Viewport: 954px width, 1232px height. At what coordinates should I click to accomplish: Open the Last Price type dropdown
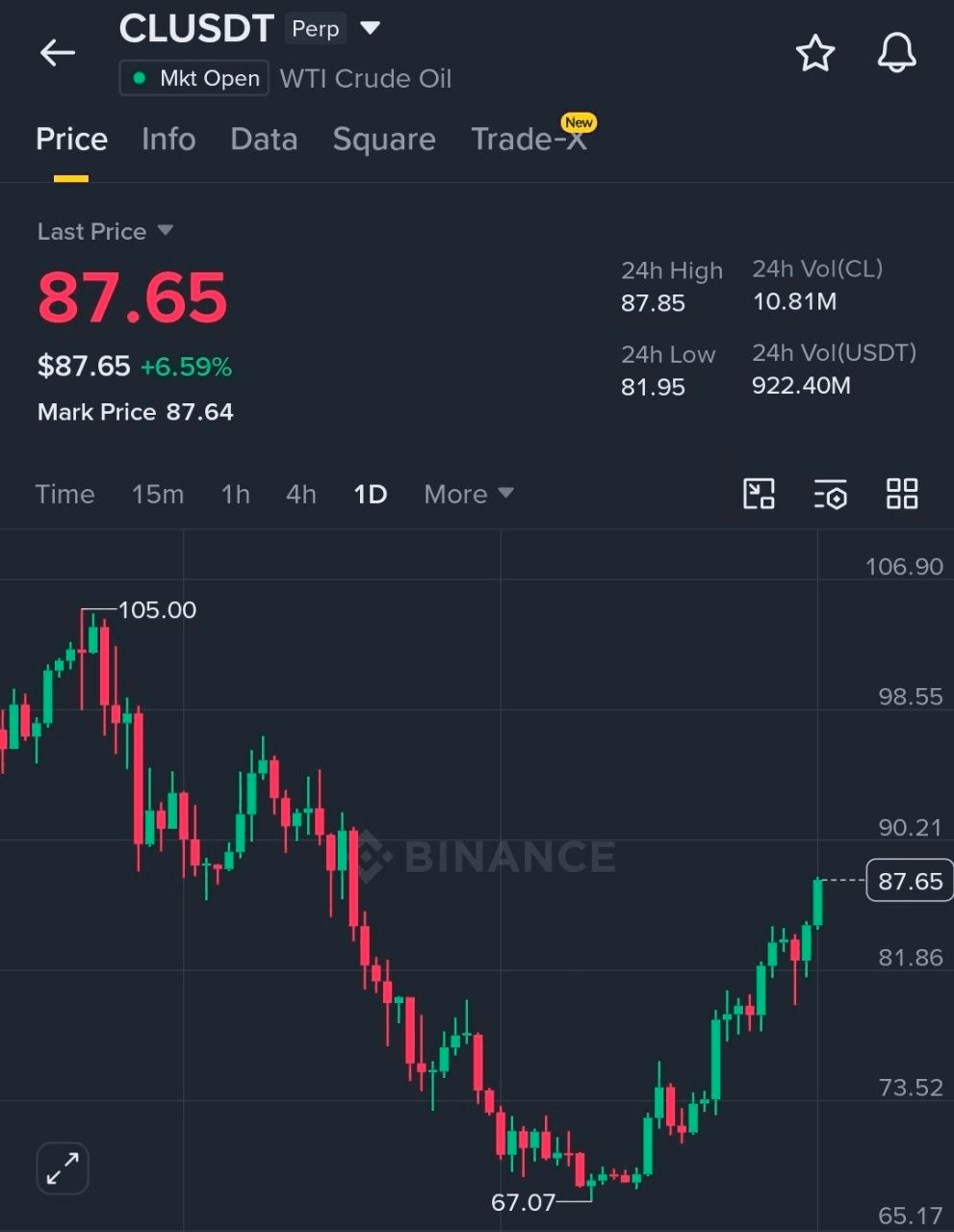pos(105,231)
